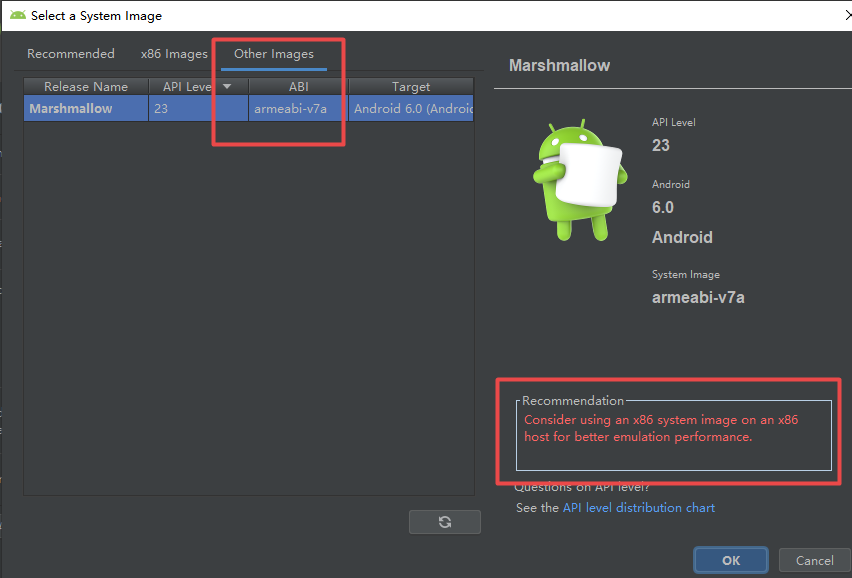Sort by the ABI column header

298,86
